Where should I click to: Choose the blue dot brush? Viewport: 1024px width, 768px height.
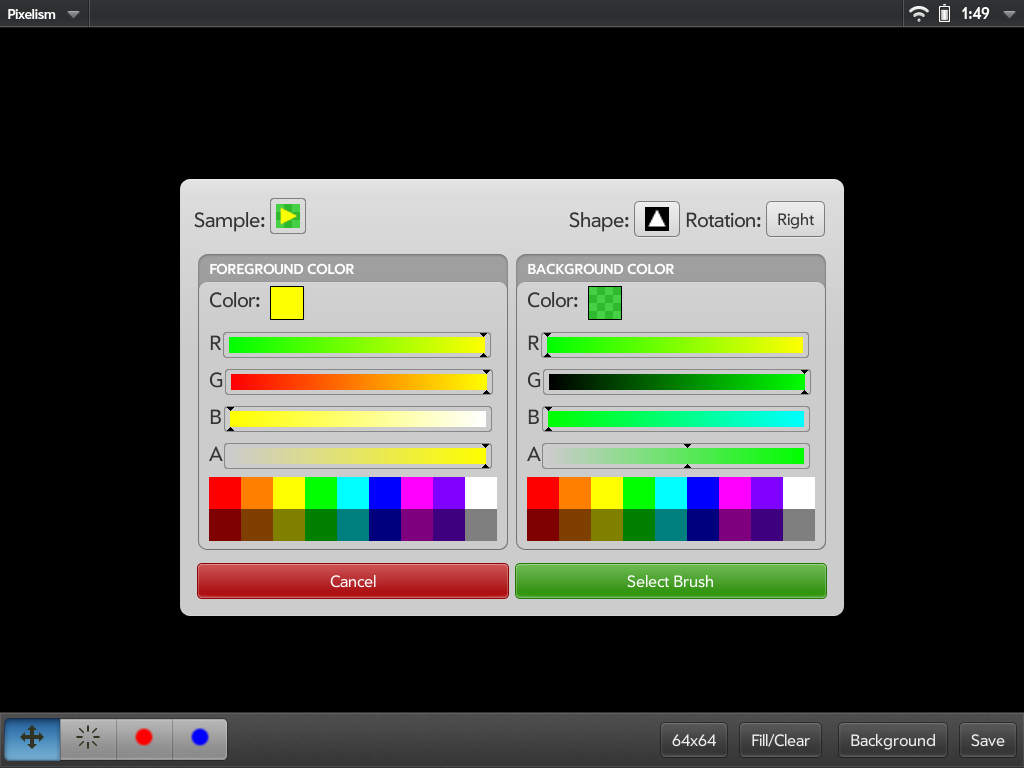point(200,738)
